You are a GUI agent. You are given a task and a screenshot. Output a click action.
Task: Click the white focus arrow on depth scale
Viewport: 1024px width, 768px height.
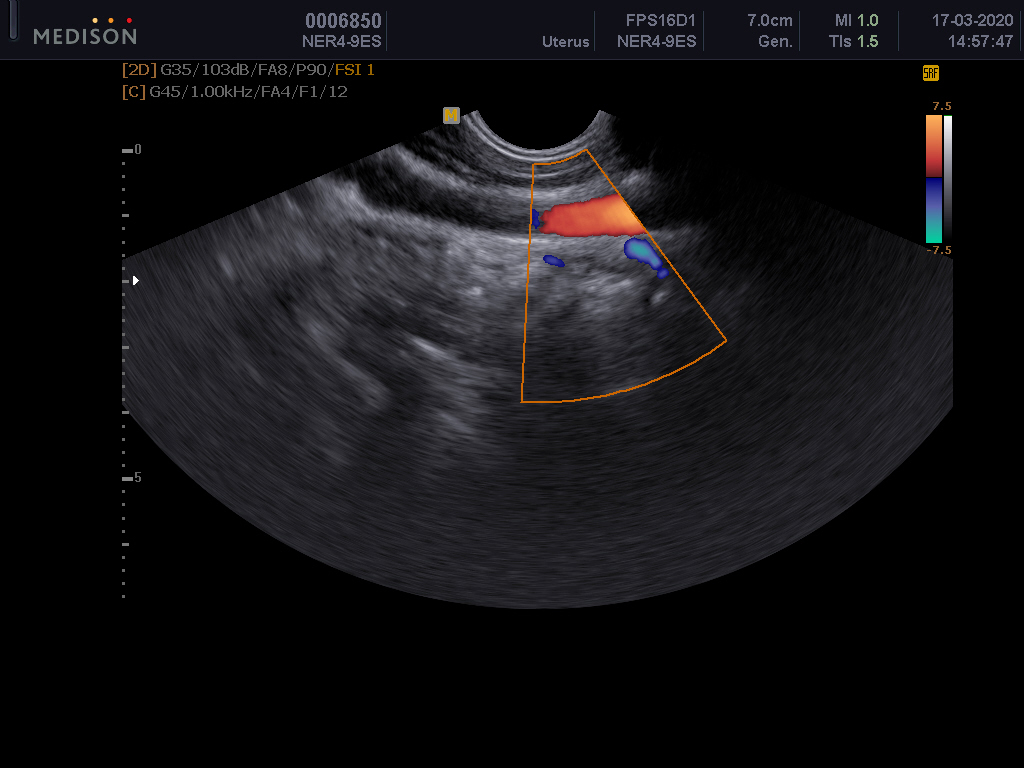(x=136, y=280)
